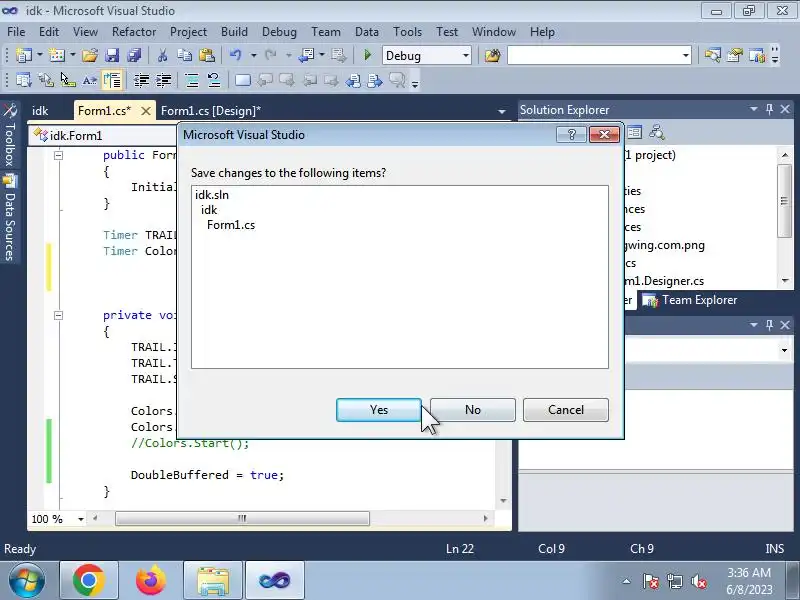Collapse the private void method region
Image resolution: width=800 pixels, height=600 pixels.
tap(59, 315)
